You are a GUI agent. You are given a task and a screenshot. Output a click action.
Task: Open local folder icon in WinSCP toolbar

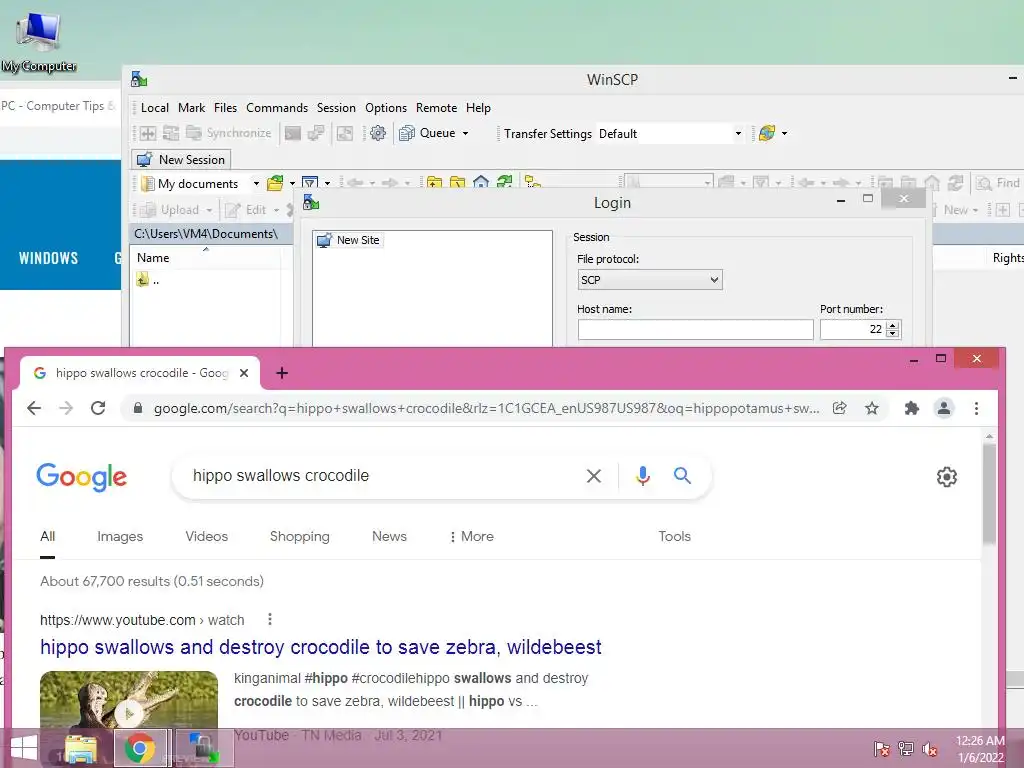(276, 184)
